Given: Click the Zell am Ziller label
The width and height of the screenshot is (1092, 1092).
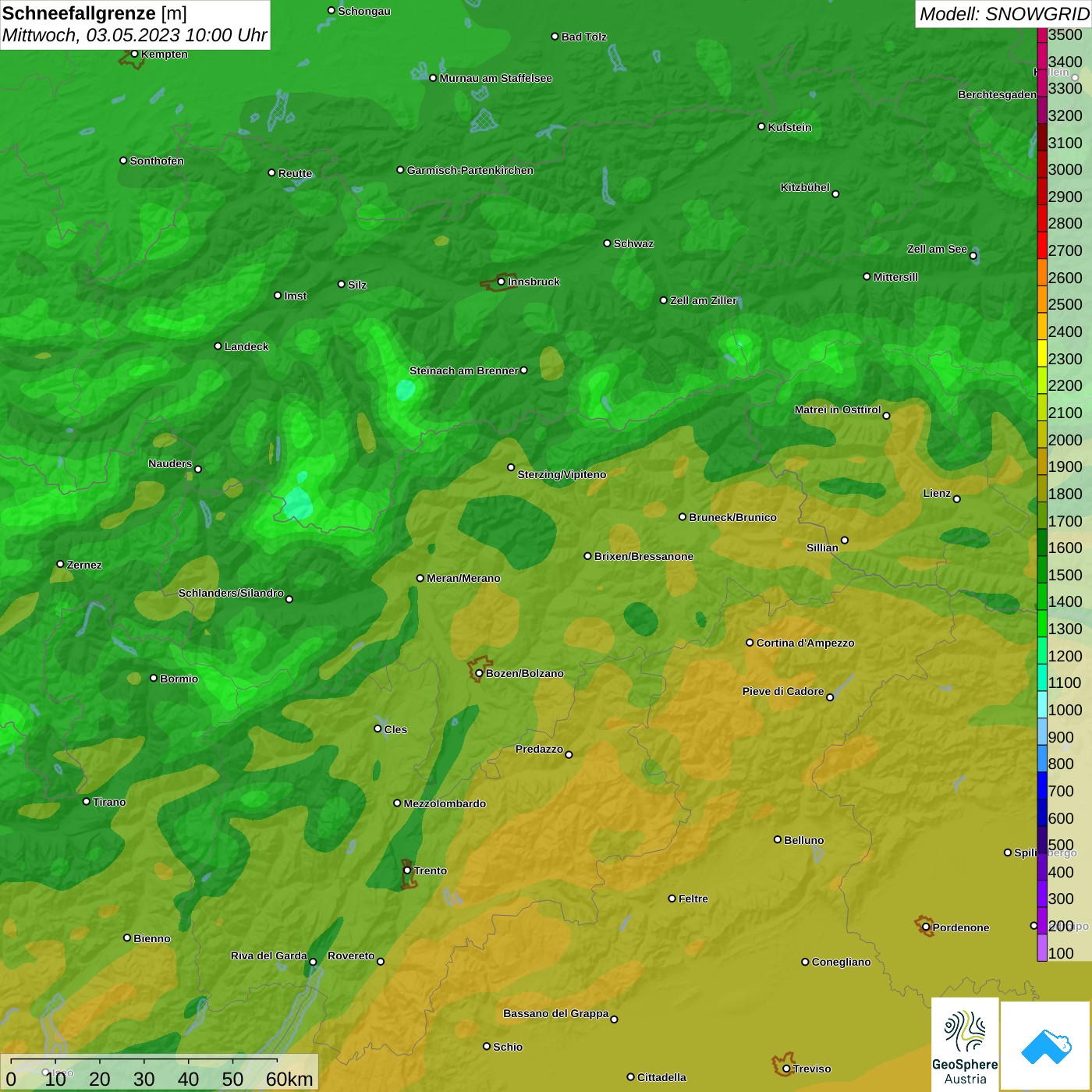Looking at the screenshot, I should coord(704,300).
